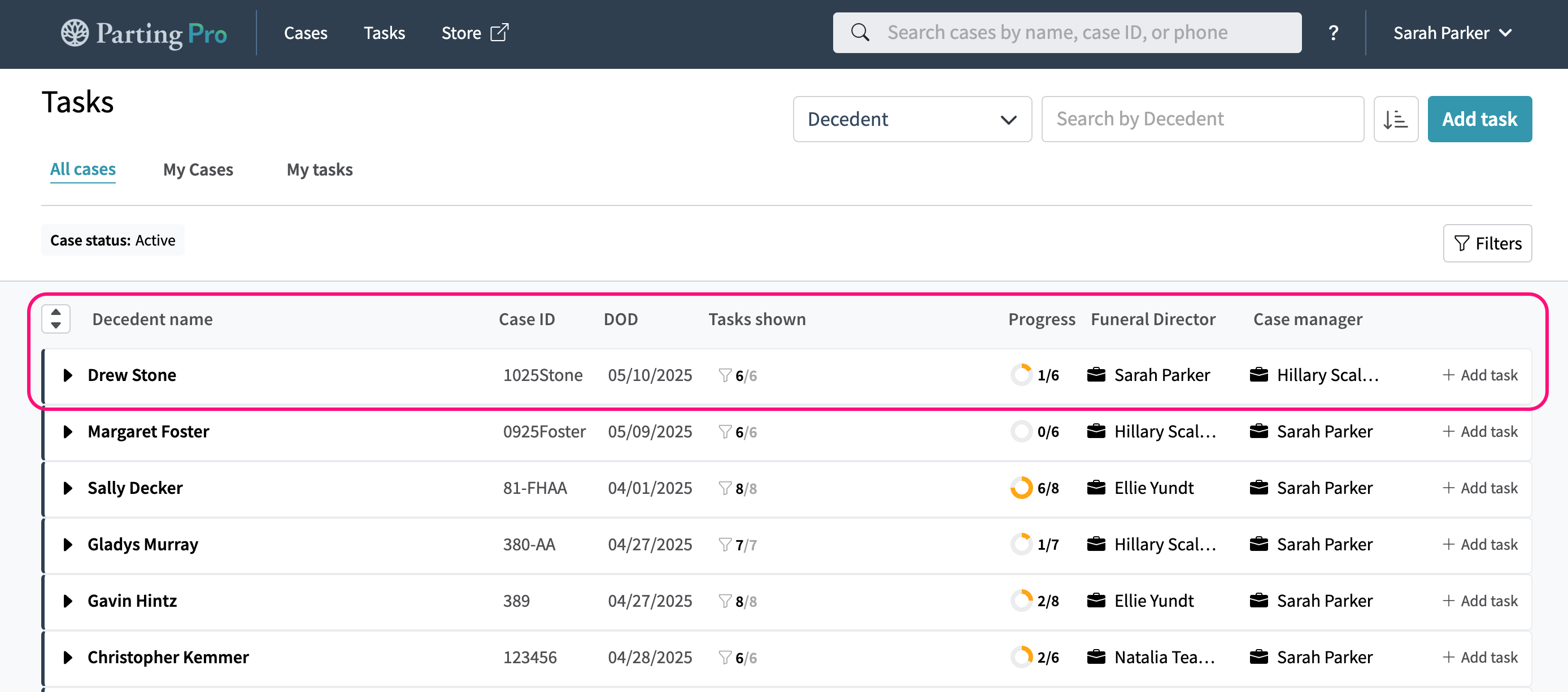Open Cases in top navigation

(x=306, y=33)
